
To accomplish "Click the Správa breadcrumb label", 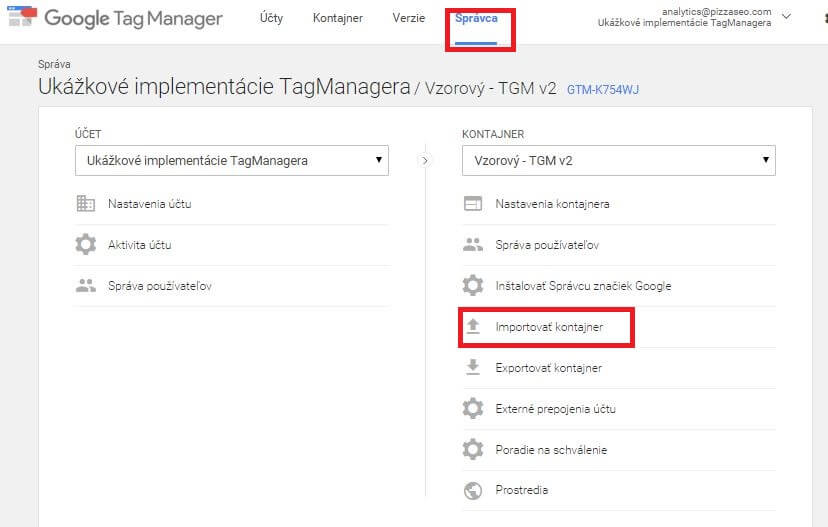I will [54, 64].
